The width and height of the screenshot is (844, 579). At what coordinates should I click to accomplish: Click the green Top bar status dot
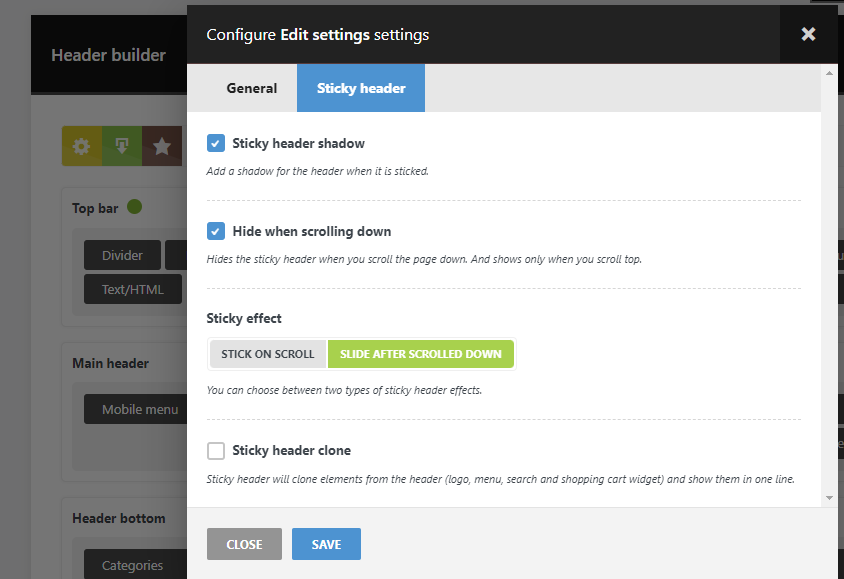pos(134,207)
